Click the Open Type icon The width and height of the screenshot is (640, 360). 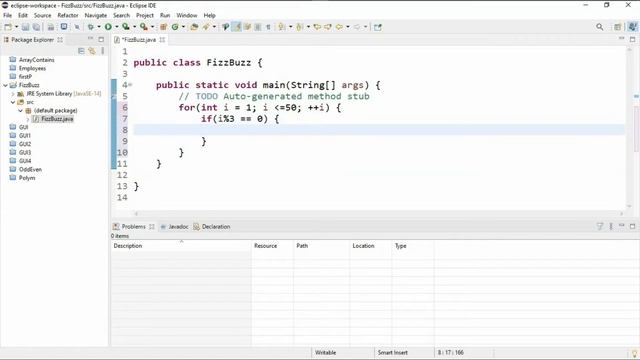(x=194, y=27)
